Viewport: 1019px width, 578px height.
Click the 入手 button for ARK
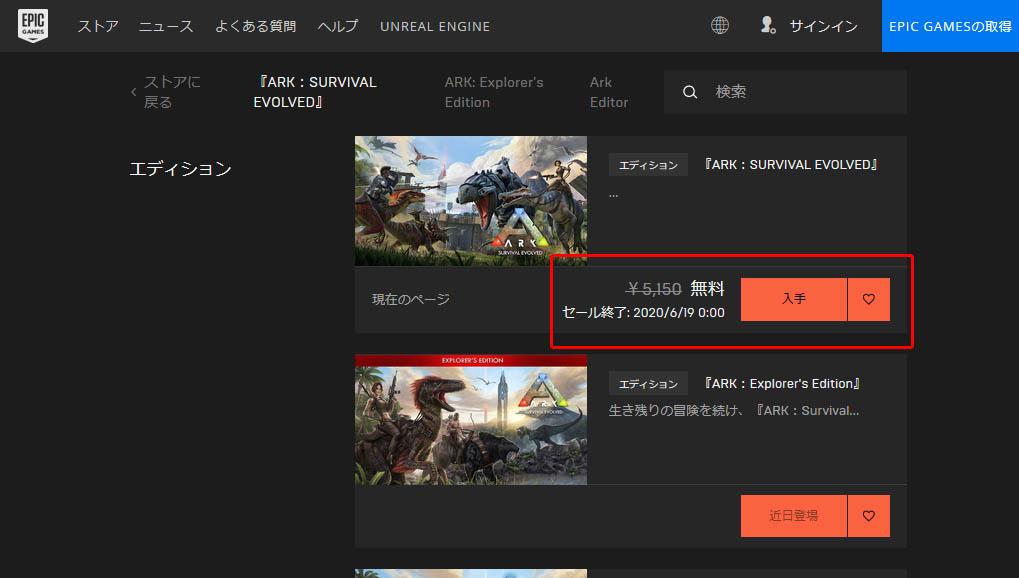tap(793, 299)
